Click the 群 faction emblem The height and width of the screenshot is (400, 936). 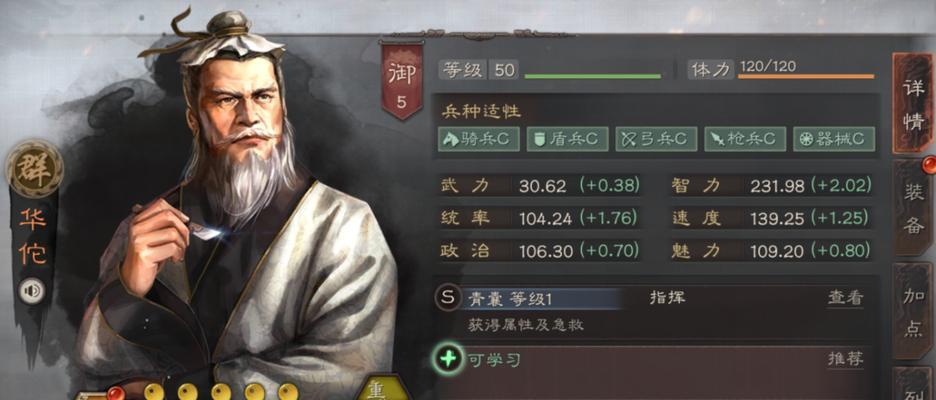(x=34, y=170)
